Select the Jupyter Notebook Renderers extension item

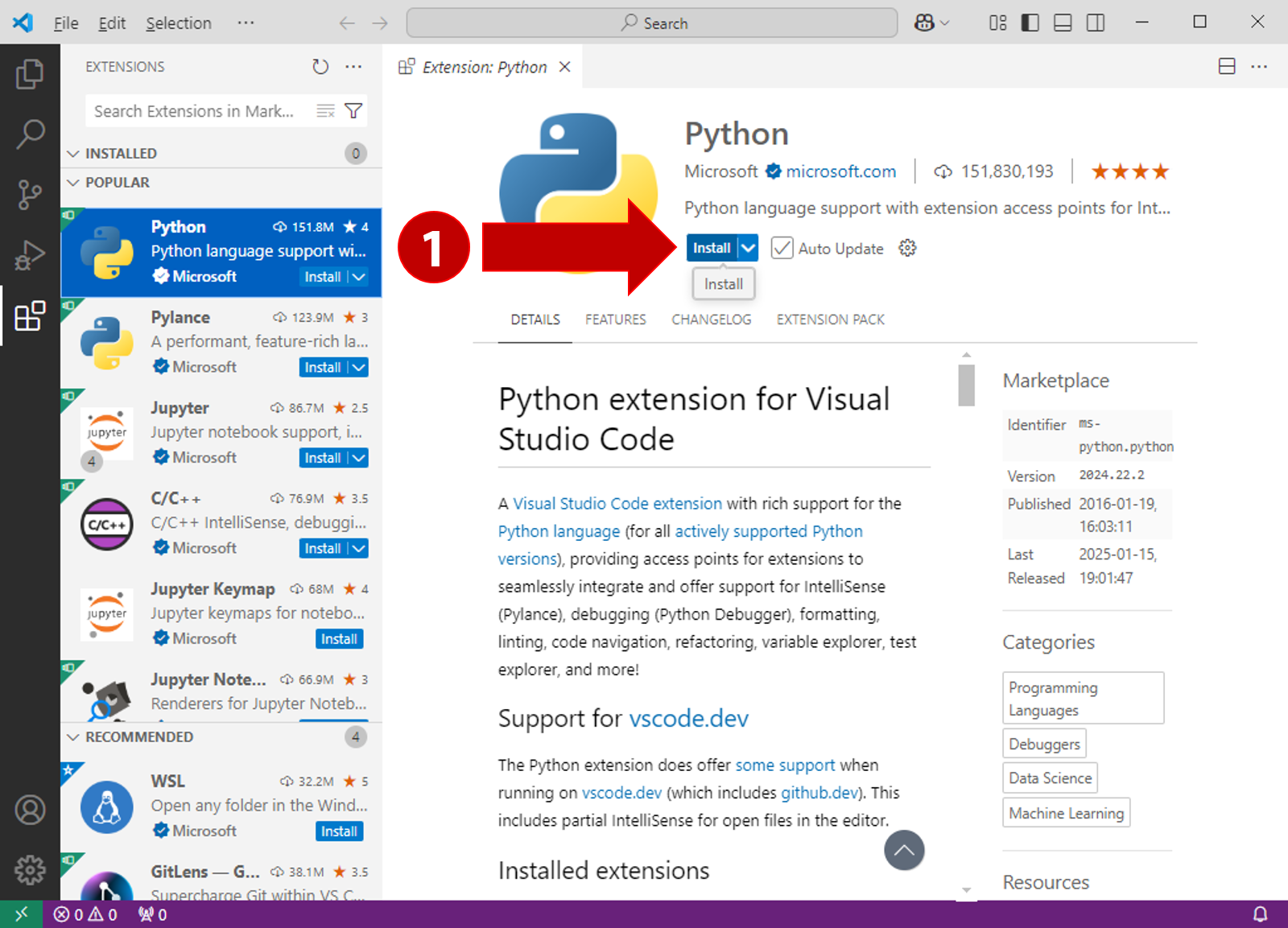221,692
